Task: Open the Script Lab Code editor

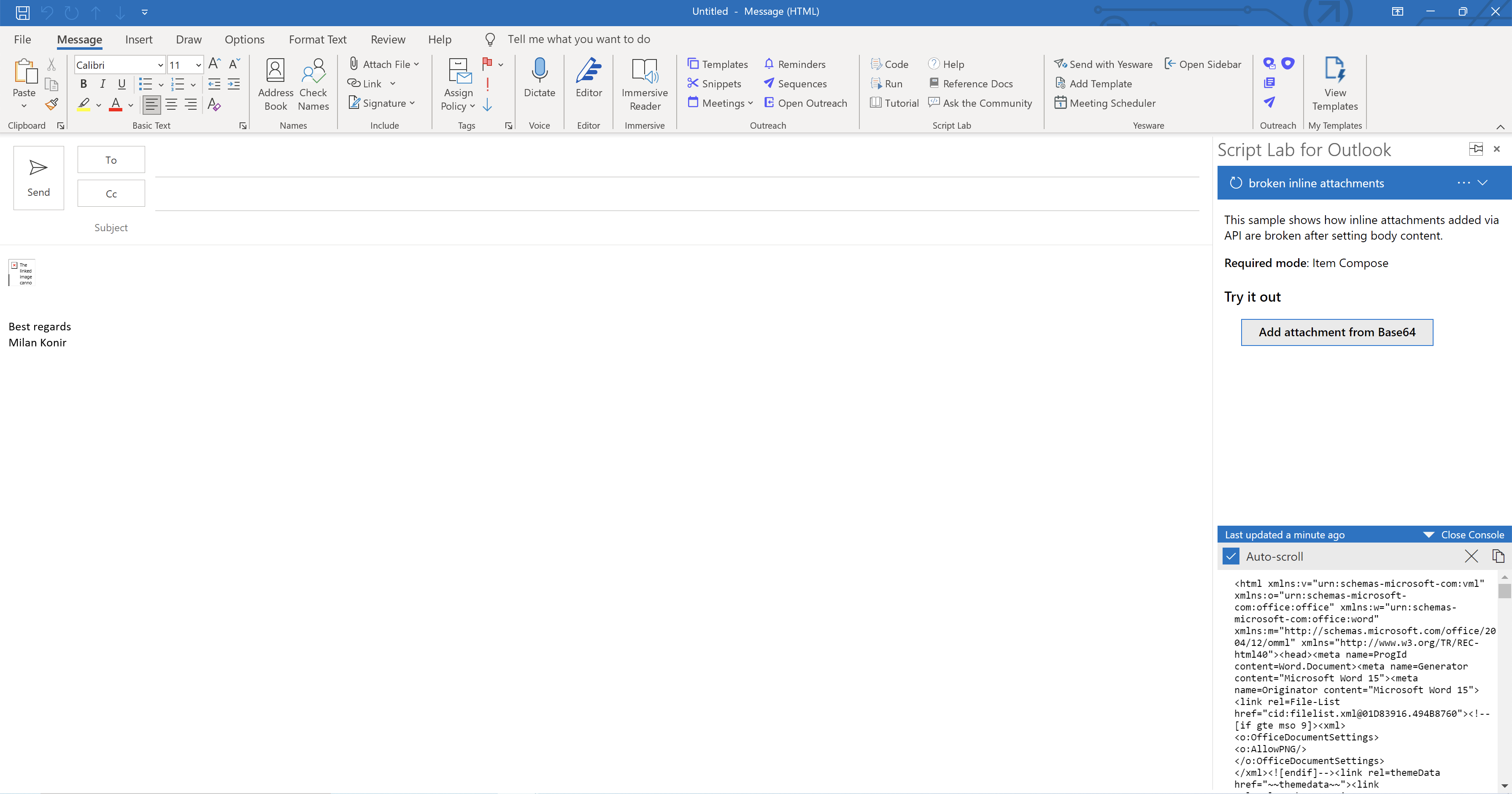Action: [x=889, y=64]
